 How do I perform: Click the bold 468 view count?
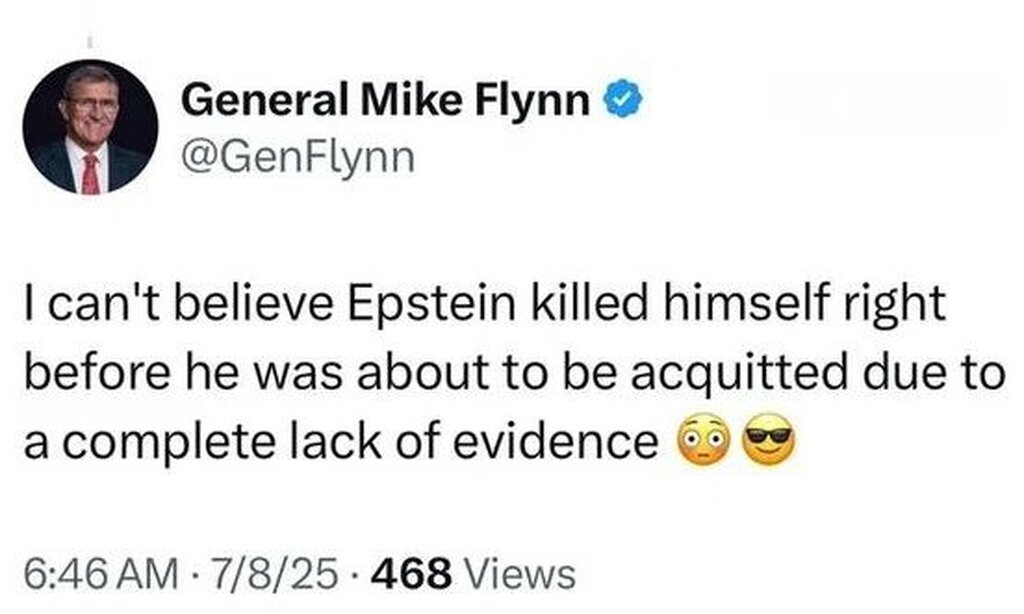pyautogui.click(x=414, y=574)
